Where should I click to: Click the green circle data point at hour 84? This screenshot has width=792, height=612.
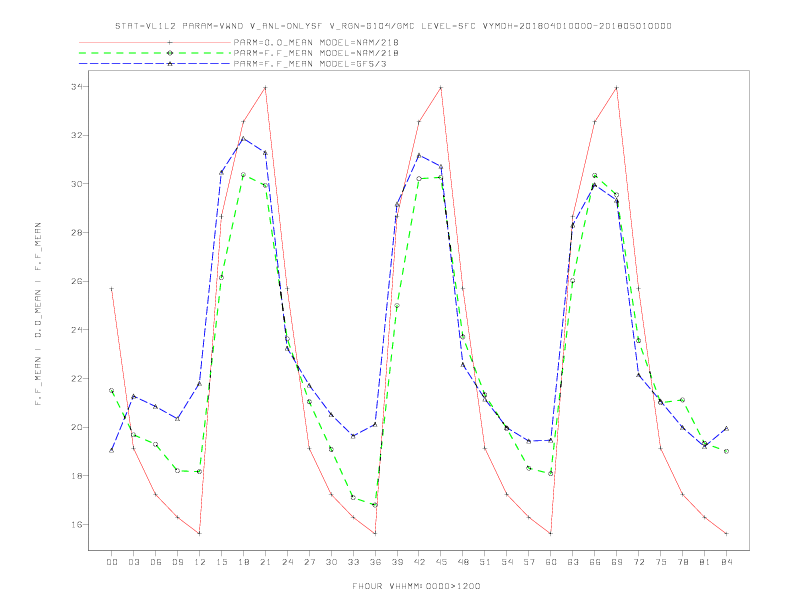pyautogui.click(x=726, y=451)
